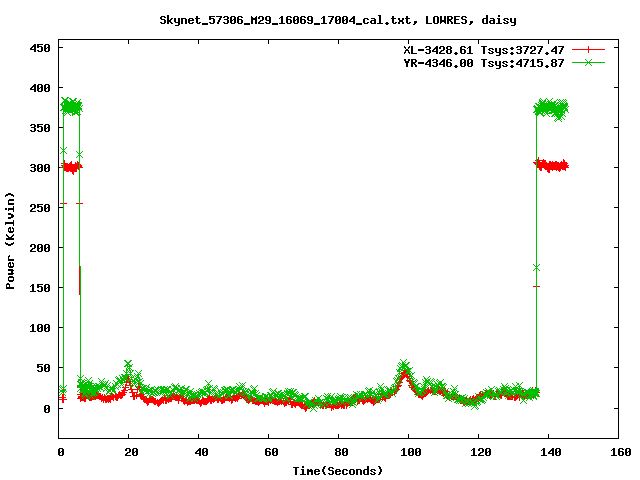Click the green calibration cluster near 140 seconds
Viewport: 640px width, 480px height.
pyautogui.click(x=551, y=109)
